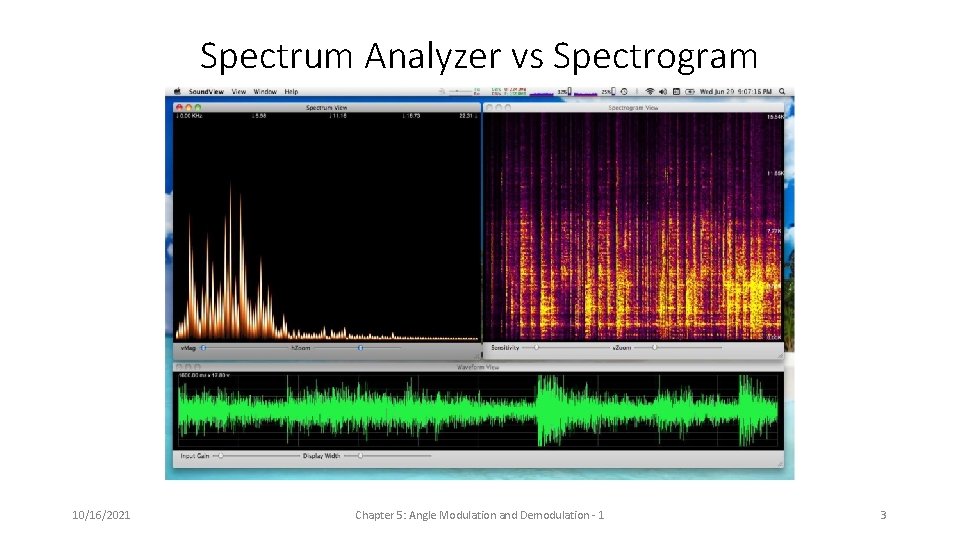This screenshot has width=960, height=540.
Task: Click the slide page number 3
Action: tap(883, 515)
